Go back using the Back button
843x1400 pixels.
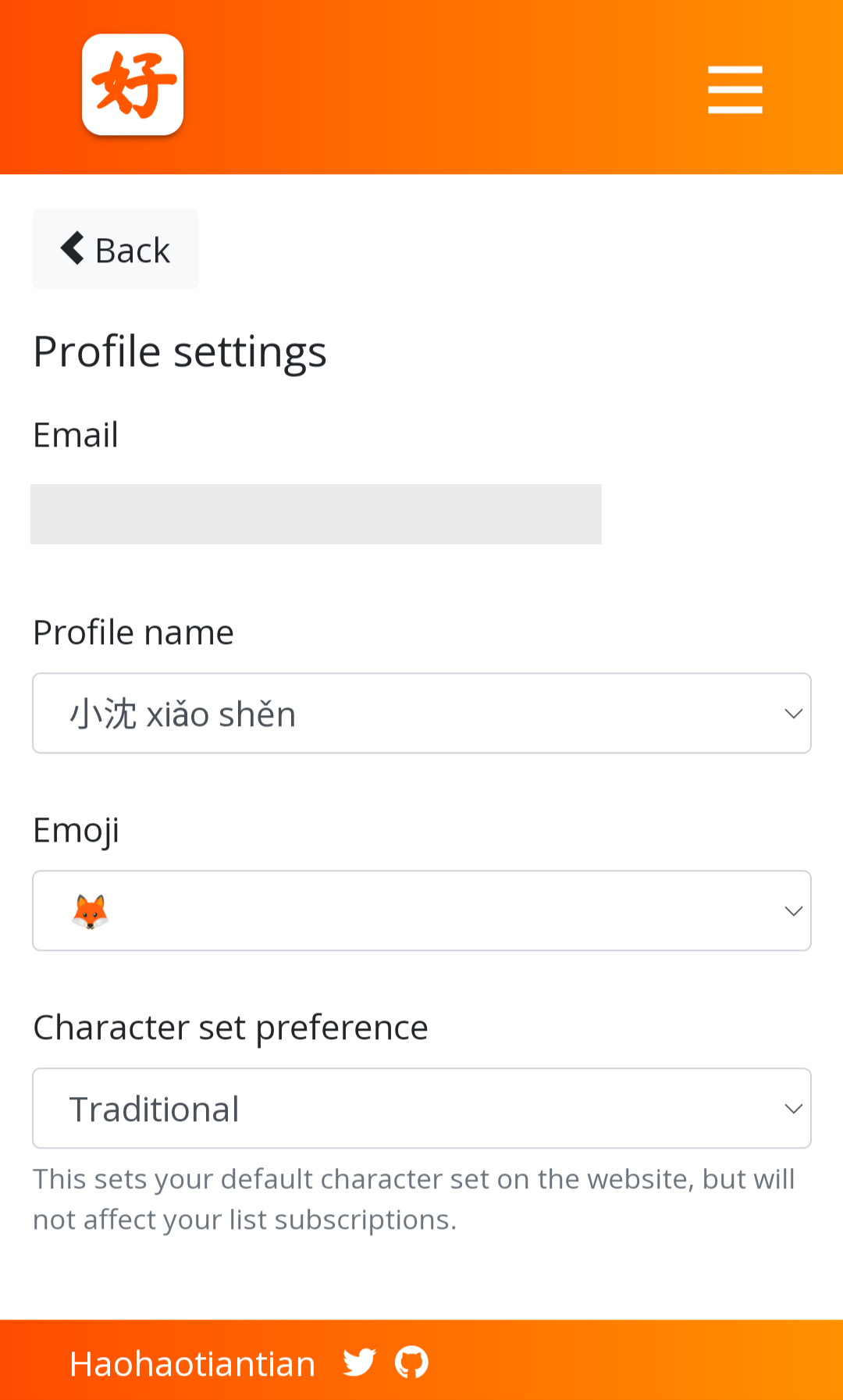click(x=116, y=250)
